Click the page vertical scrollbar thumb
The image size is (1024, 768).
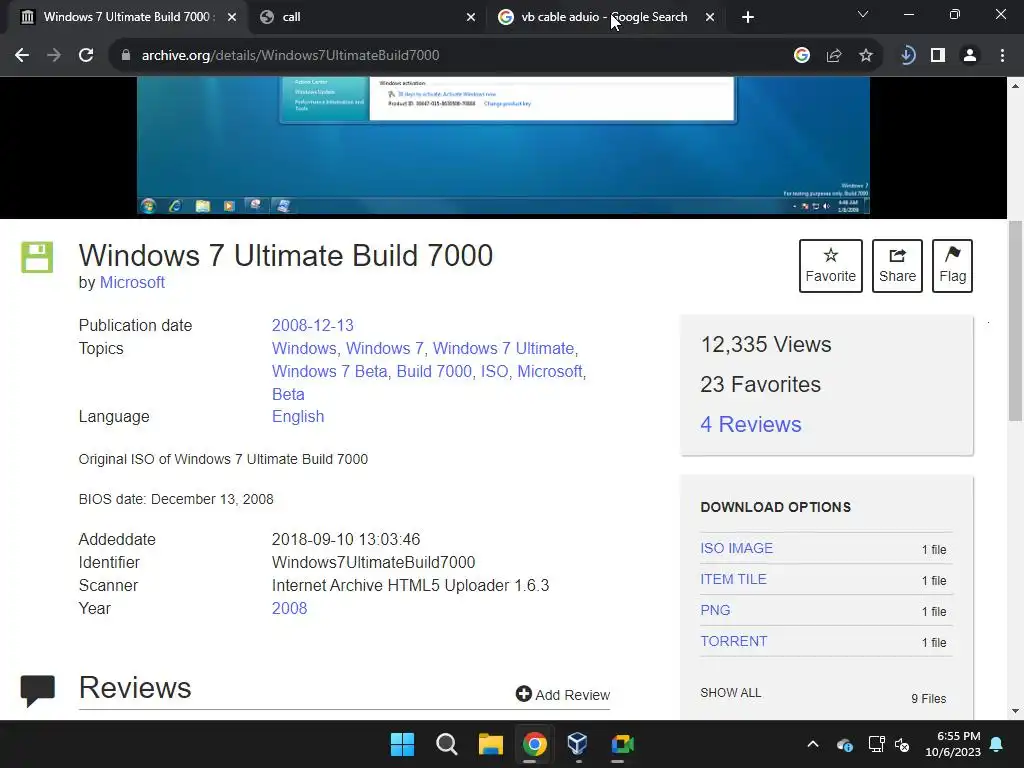[x=1016, y=320]
